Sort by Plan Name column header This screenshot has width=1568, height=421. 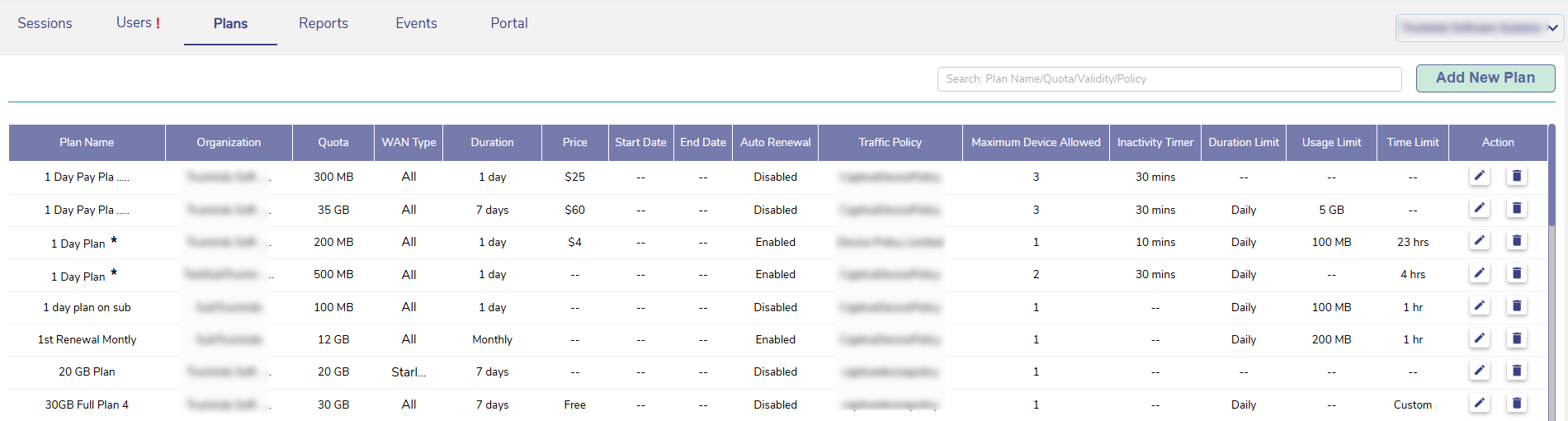(87, 142)
